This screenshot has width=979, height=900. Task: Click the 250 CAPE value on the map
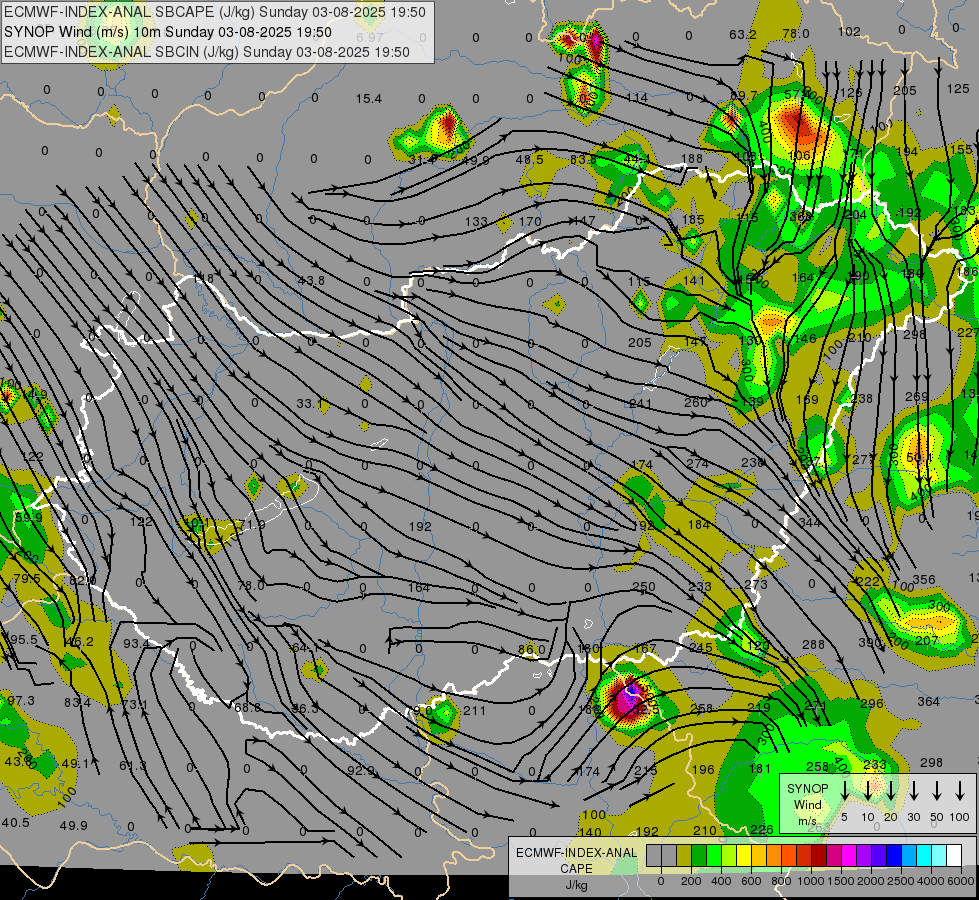[x=644, y=586]
